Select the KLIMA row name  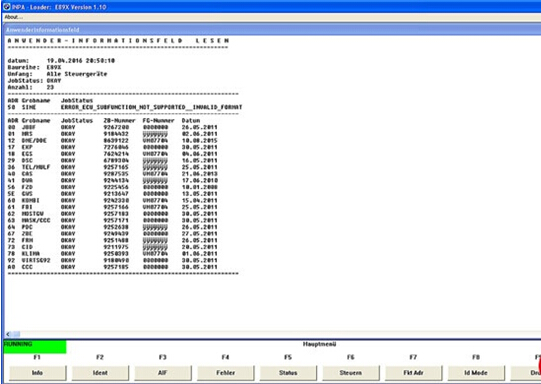click(31, 254)
